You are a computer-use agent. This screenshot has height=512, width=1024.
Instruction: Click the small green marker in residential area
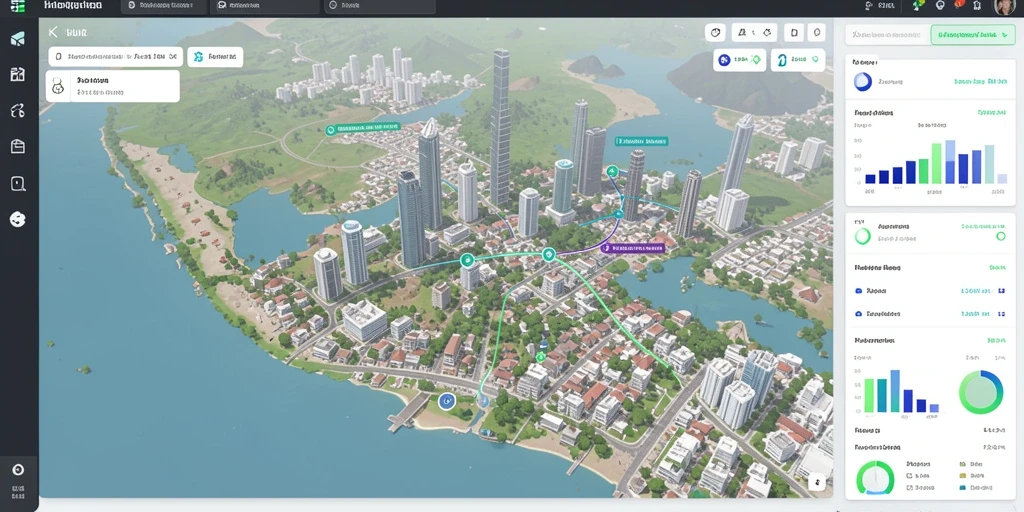click(x=540, y=357)
